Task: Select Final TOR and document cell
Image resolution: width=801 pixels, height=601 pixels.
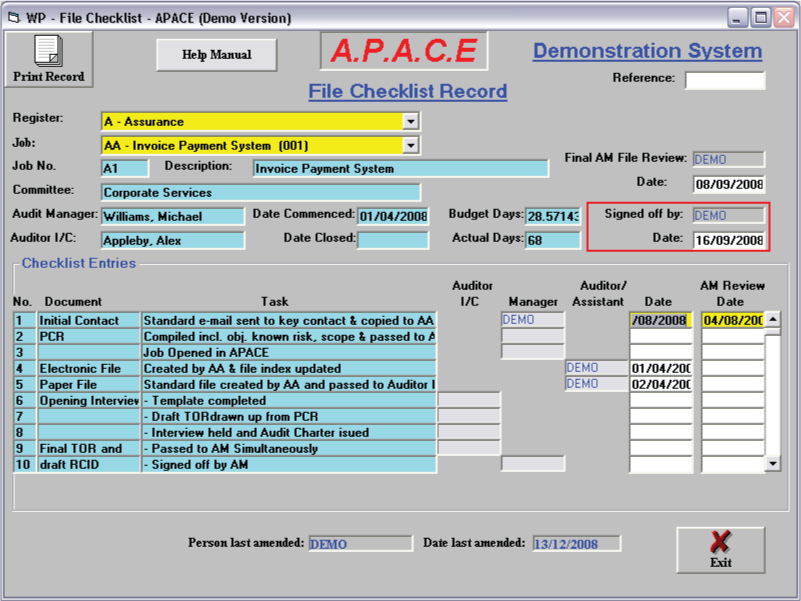Action: coord(89,449)
